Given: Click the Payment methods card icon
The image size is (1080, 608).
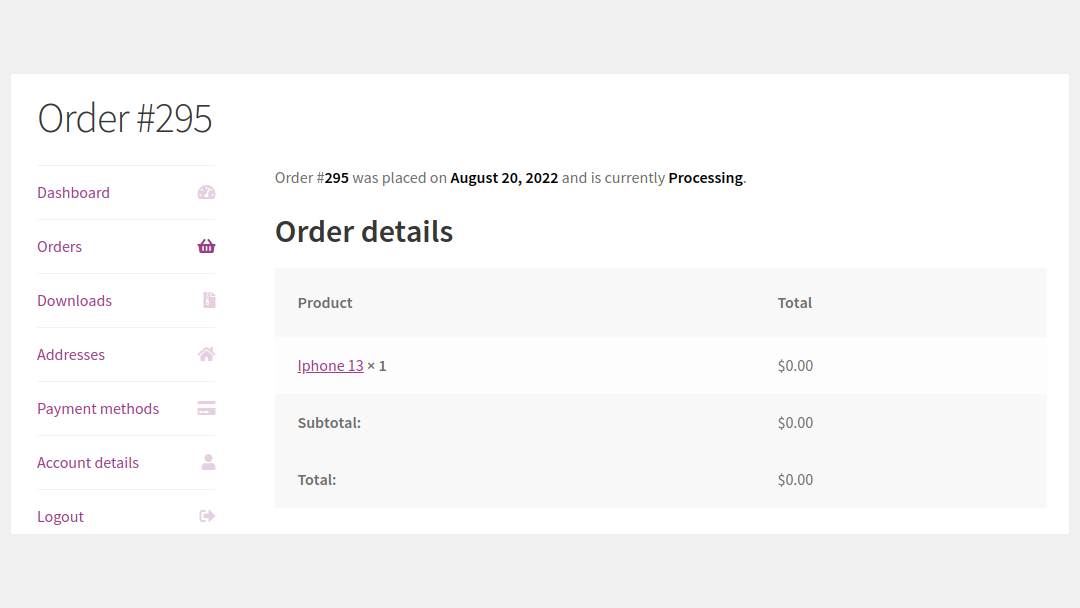Looking at the screenshot, I should (x=206, y=409).
